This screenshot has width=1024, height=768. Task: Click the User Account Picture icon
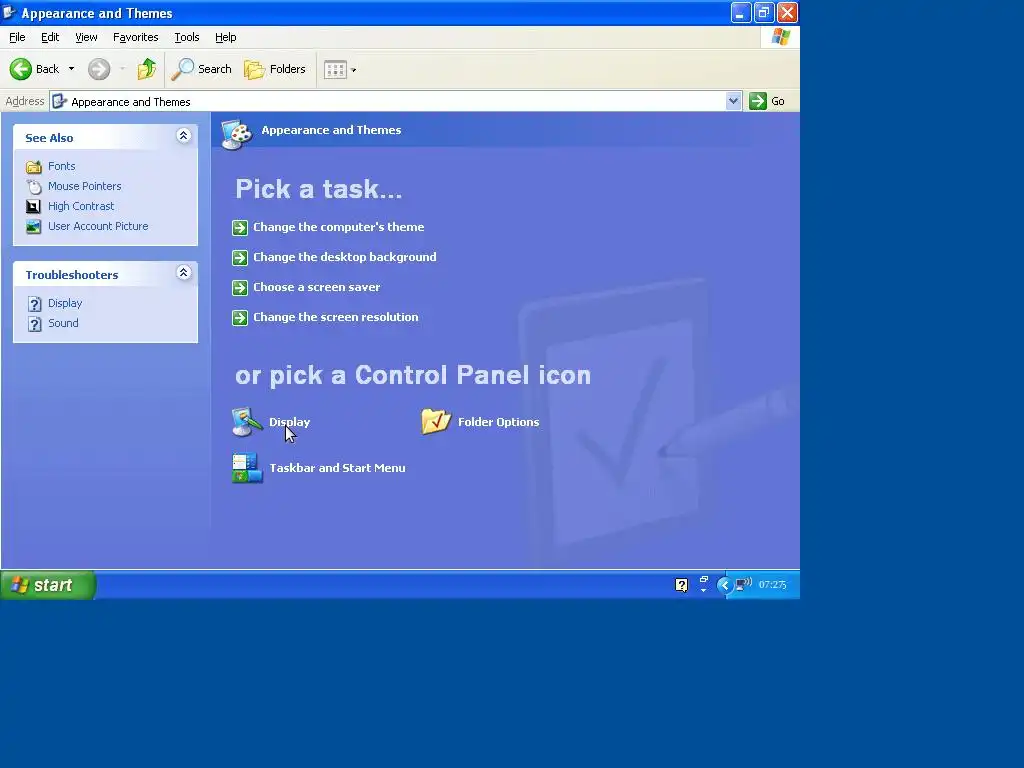click(33, 227)
